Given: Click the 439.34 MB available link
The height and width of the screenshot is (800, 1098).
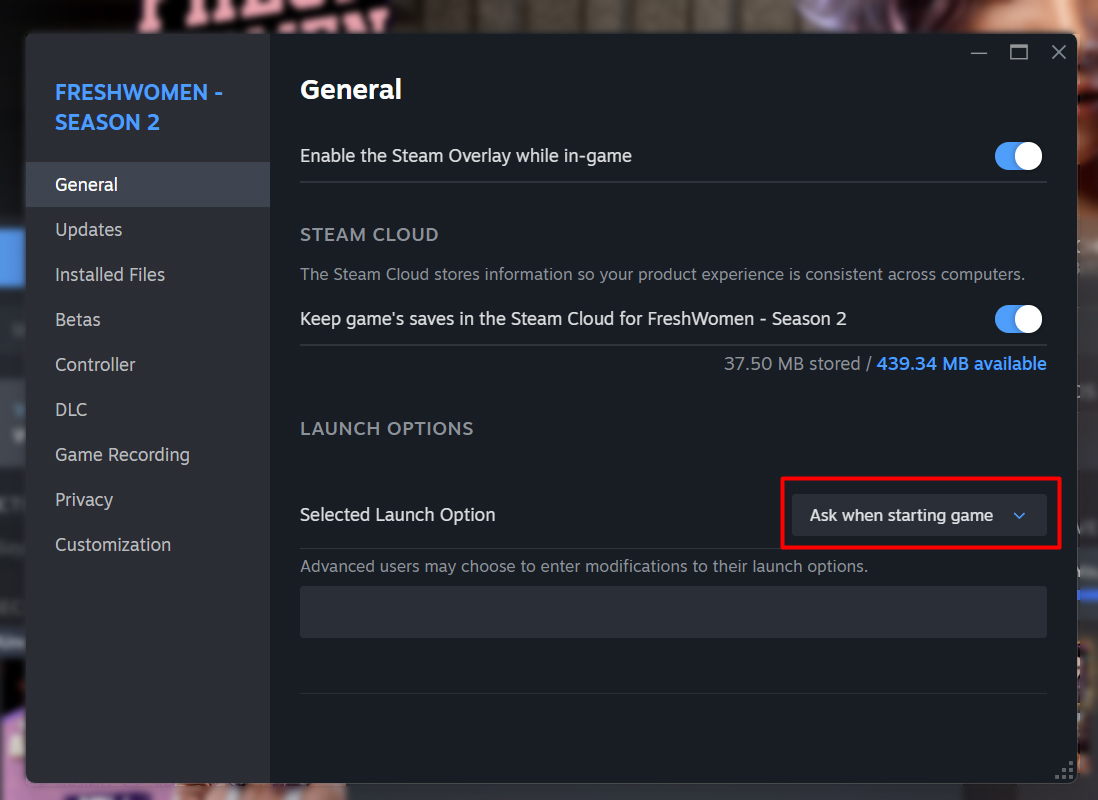Looking at the screenshot, I should coord(961,364).
